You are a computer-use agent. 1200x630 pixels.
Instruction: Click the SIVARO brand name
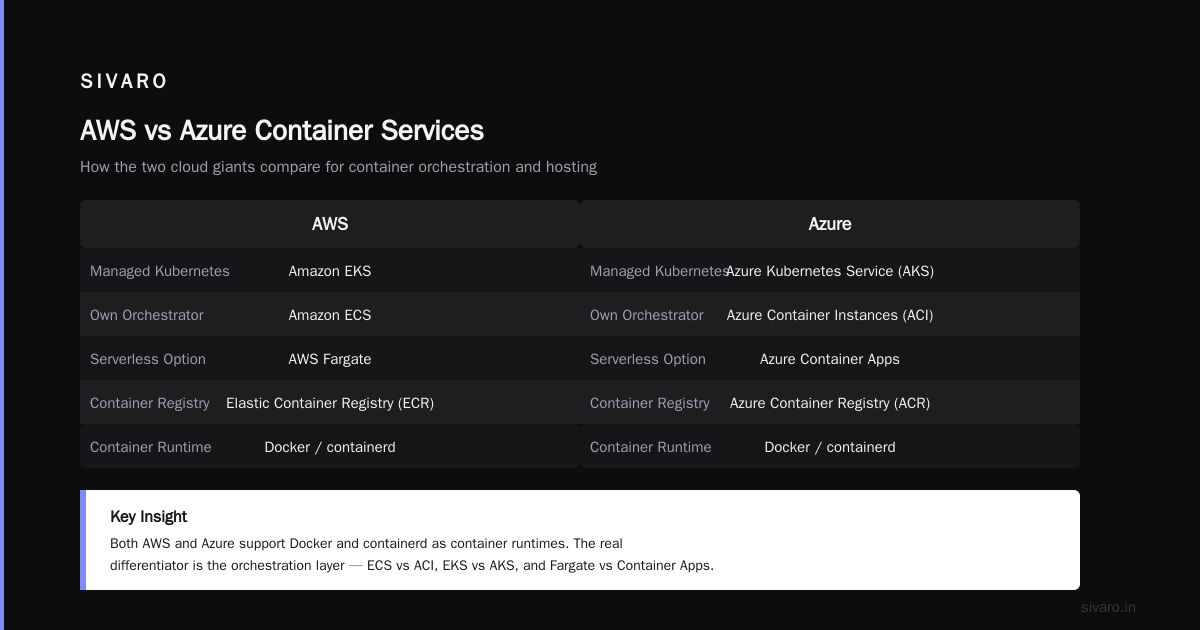pyautogui.click(x=124, y=81)
